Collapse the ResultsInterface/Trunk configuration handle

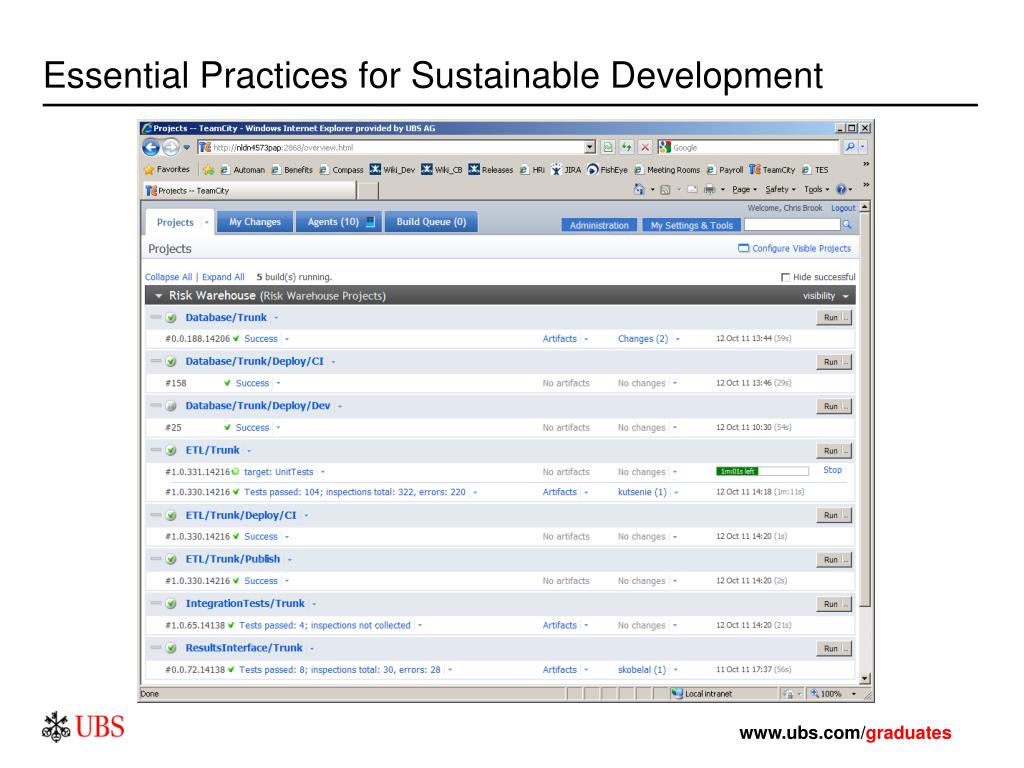click(x=155, y=648)
